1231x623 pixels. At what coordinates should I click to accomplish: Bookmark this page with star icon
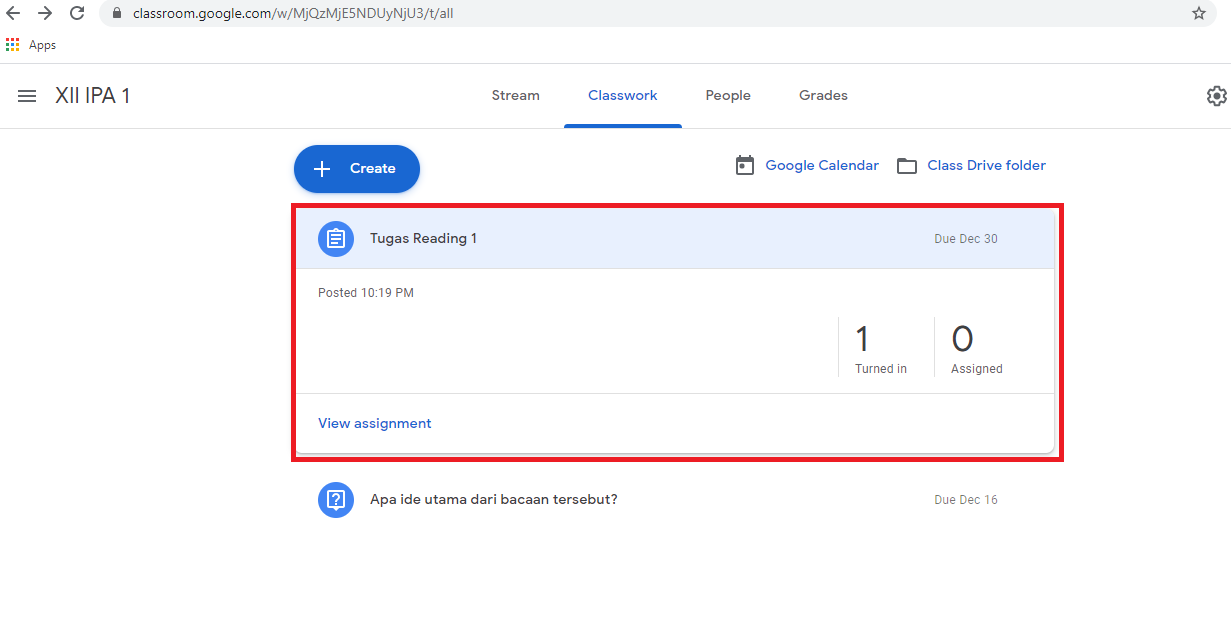pos(1198,14)
